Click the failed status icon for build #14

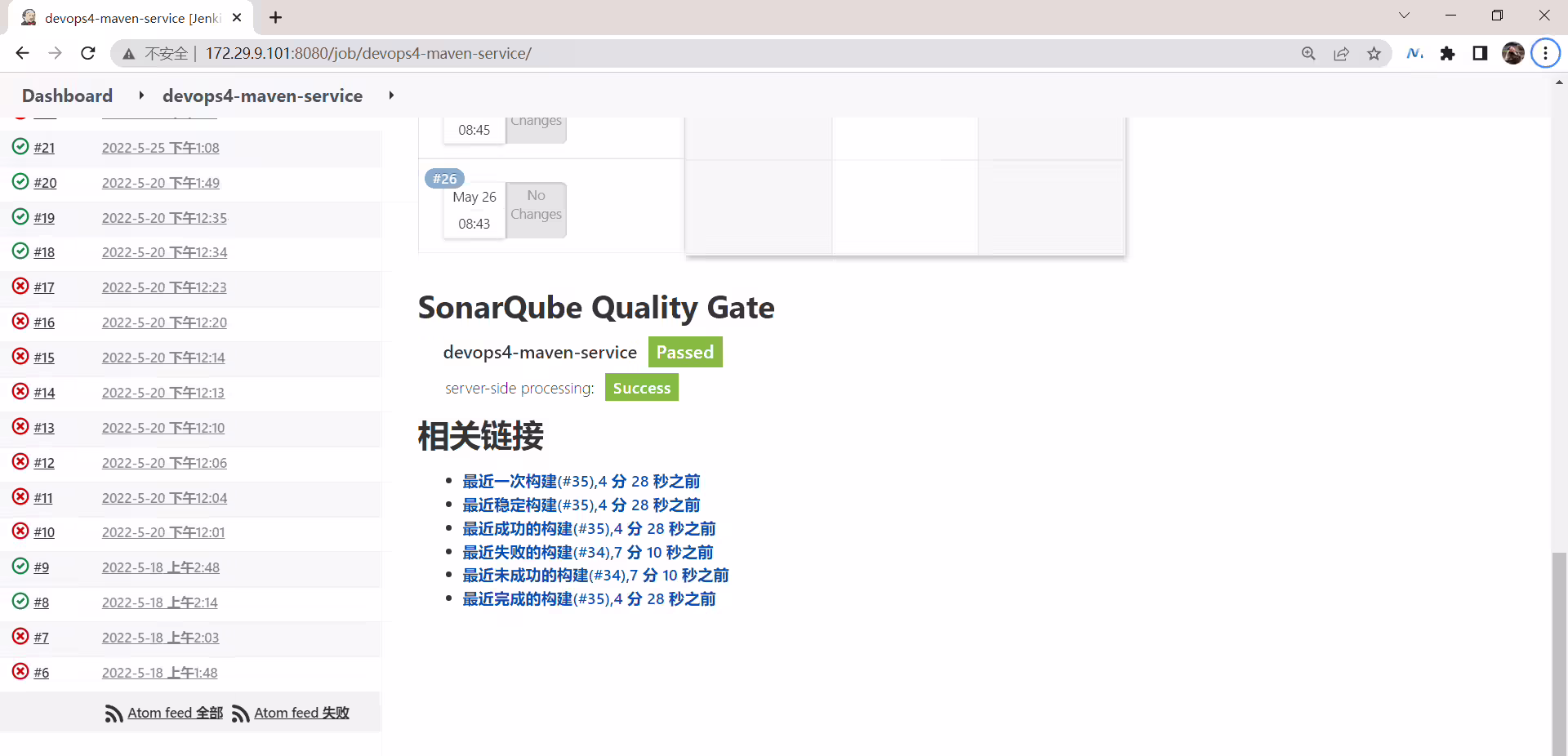tap(20, 391)
